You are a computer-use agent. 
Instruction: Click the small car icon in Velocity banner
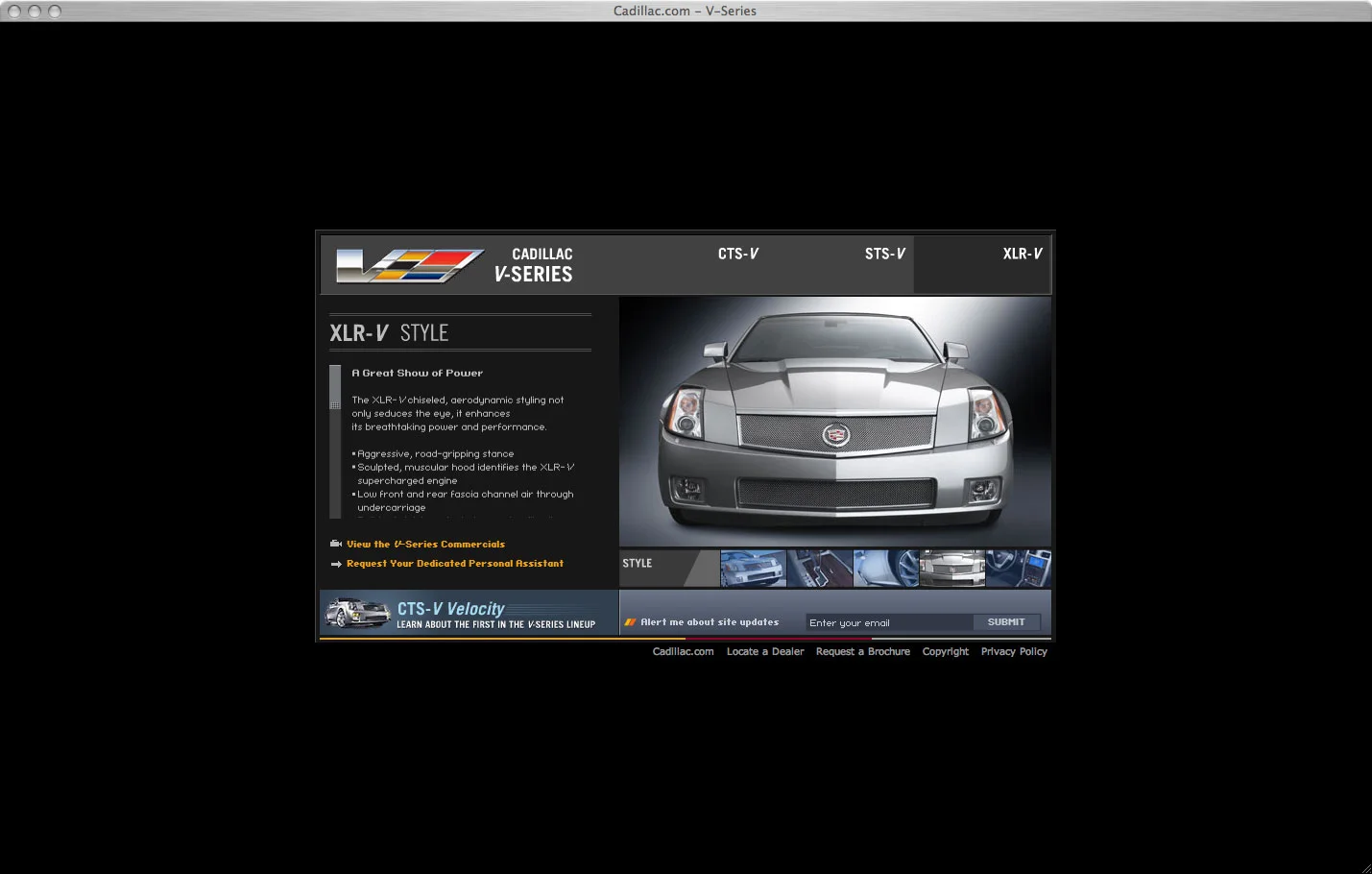coord(358,613)
